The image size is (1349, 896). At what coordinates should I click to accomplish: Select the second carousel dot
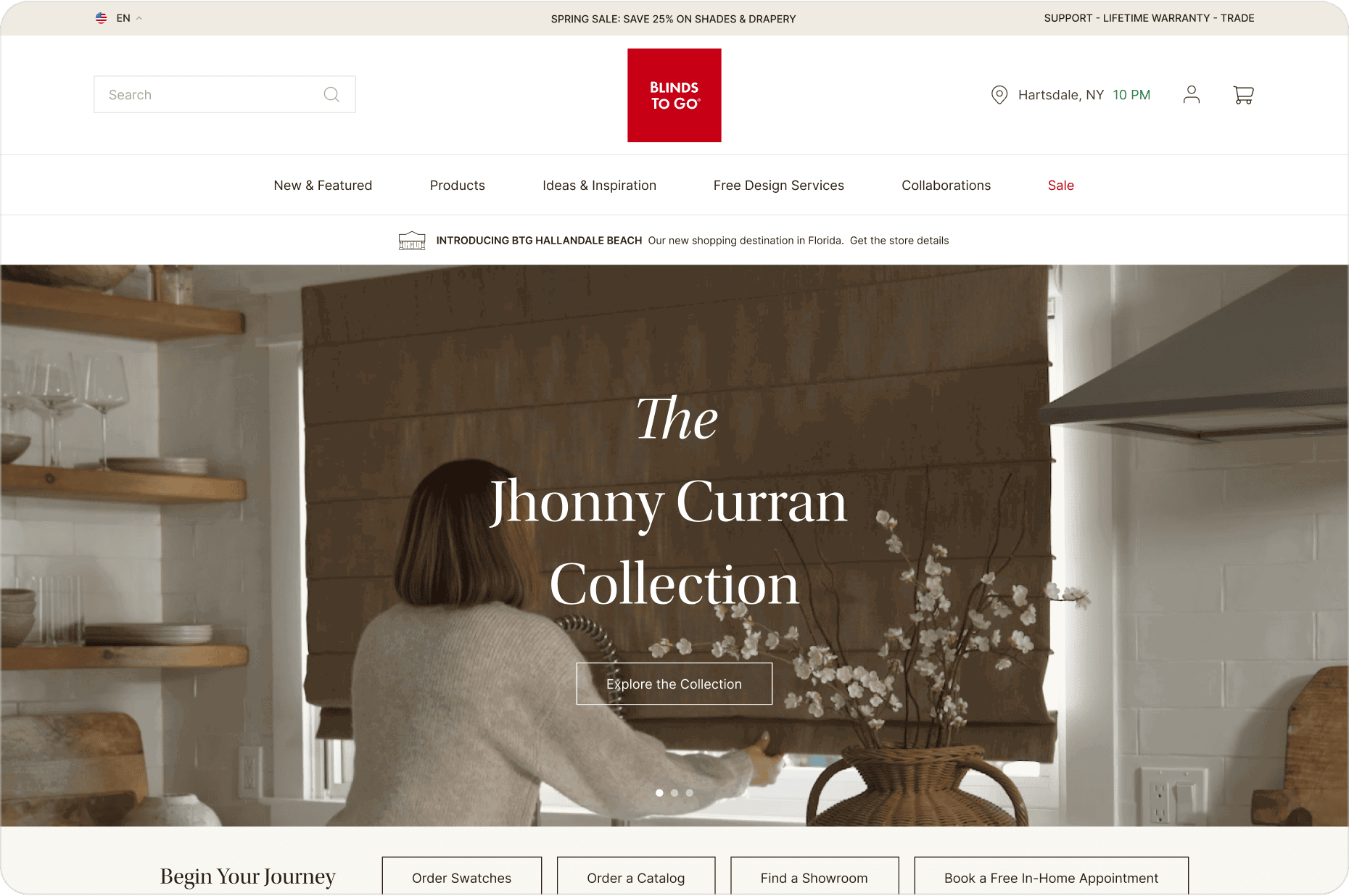pos(674,793)
